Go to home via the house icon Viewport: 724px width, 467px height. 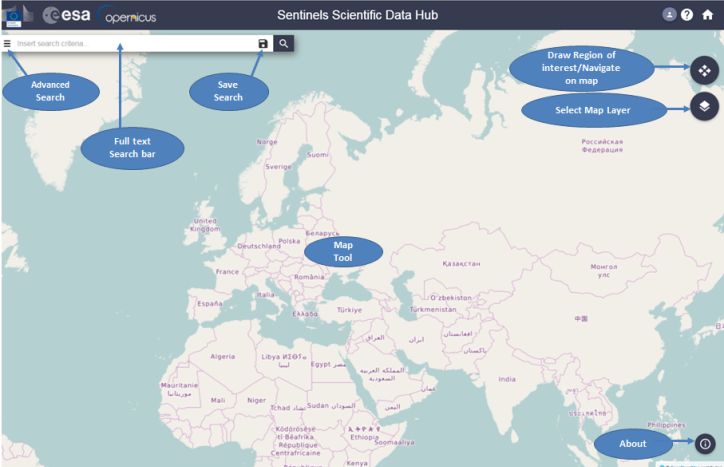707,15
